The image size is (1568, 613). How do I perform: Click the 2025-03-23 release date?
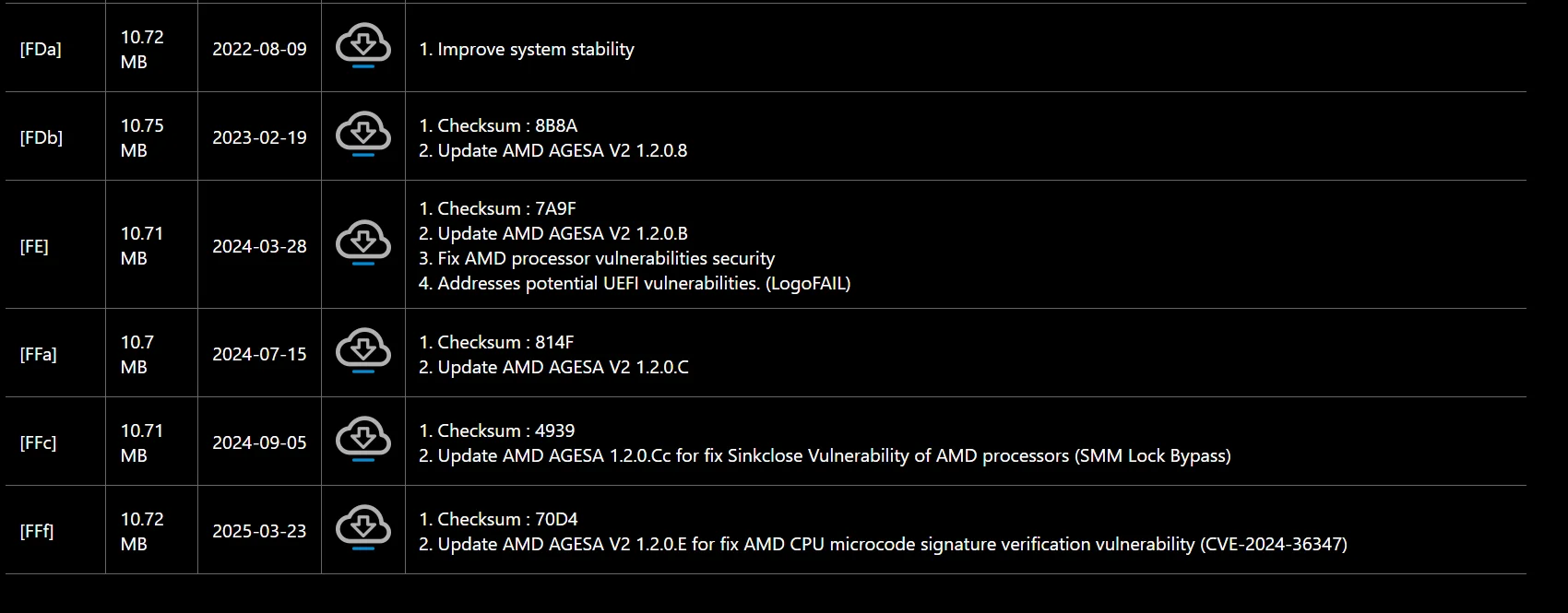pos(259,531)
